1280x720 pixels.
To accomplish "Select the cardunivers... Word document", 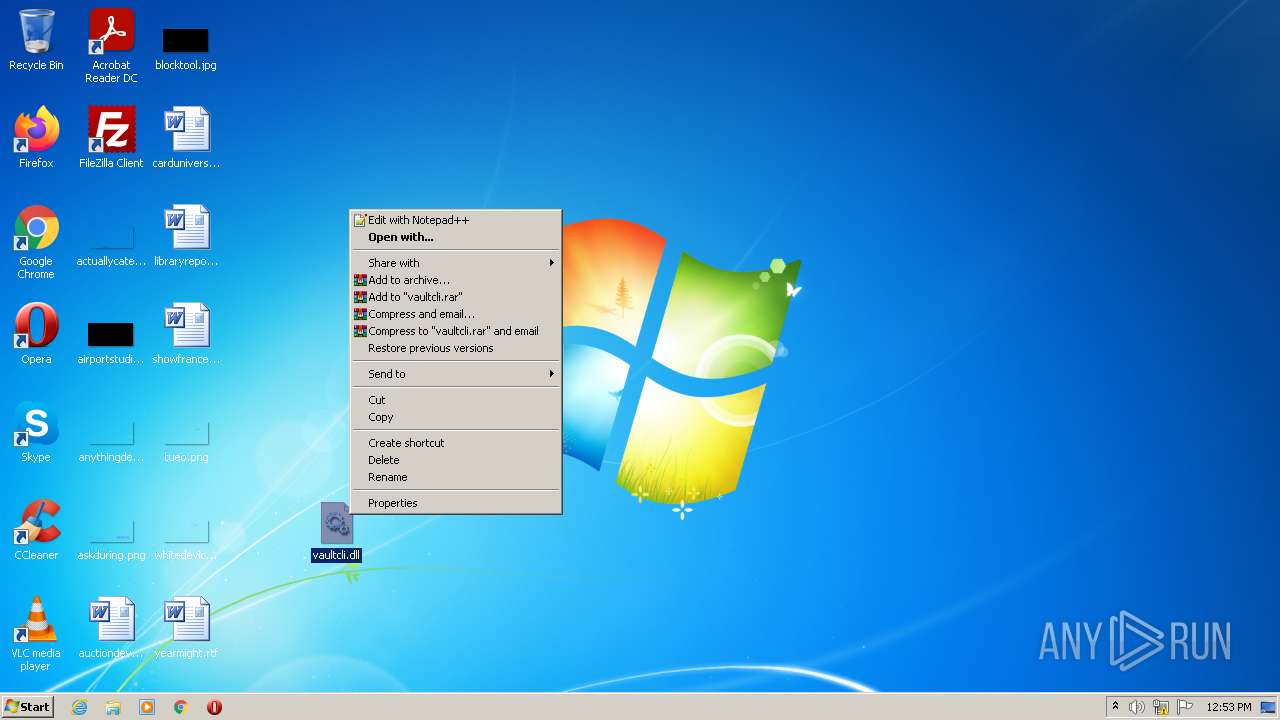I will (186, 138).
